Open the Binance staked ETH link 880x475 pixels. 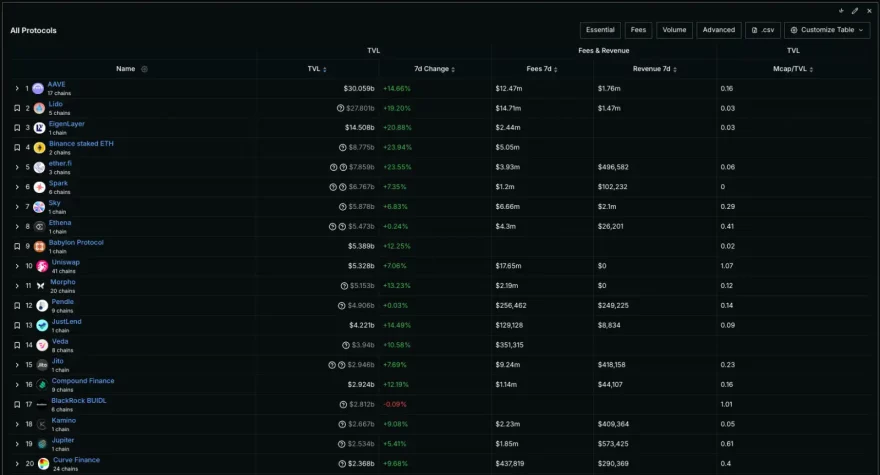click(81, 144)
